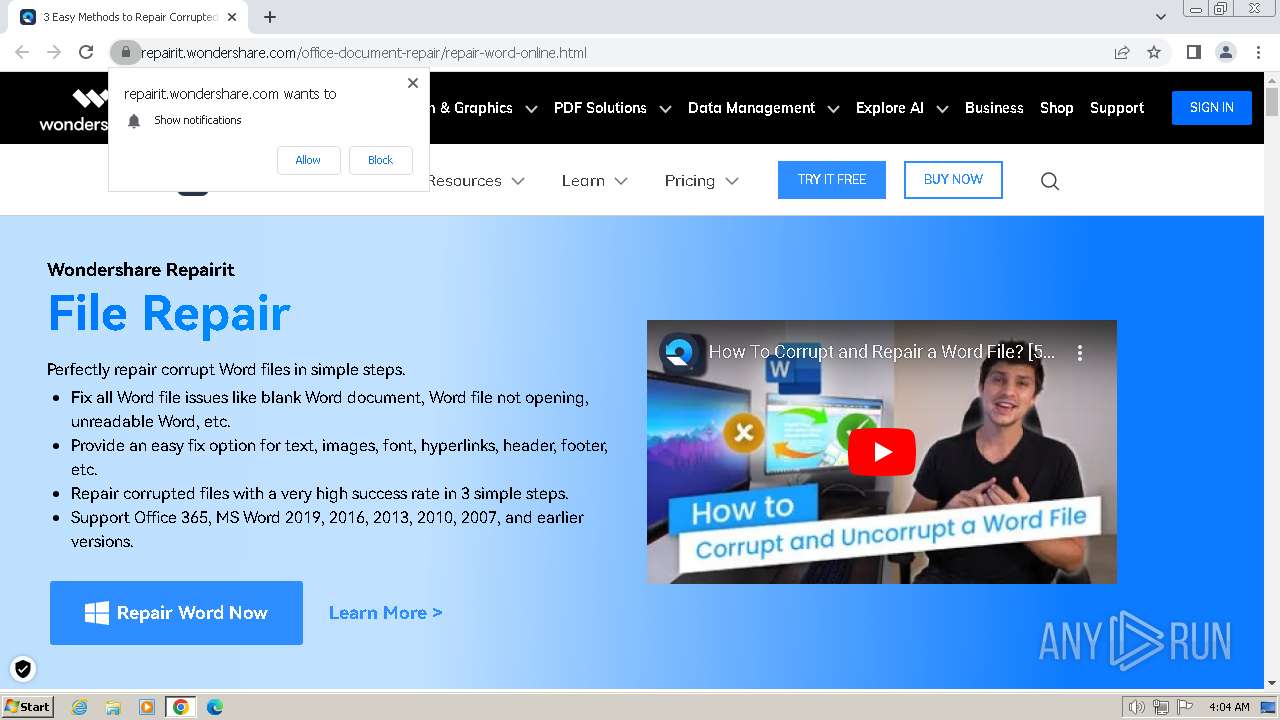Open site search with the magnifier icon
This screenshot has height=720, width=1280.
click(1050, 181)
